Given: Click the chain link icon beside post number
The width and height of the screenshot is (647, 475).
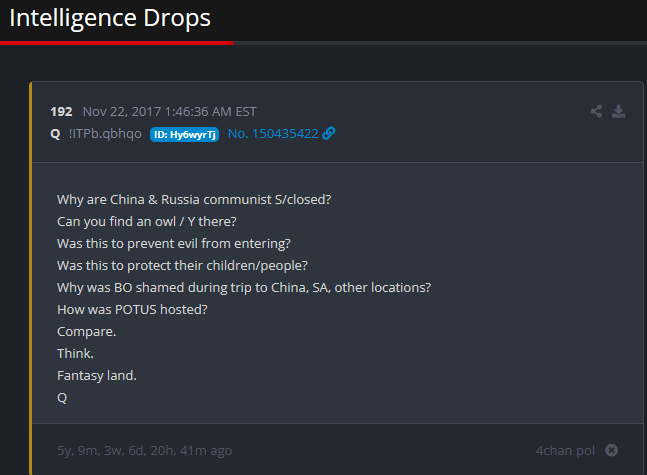Looking at the screenshot, I should pyautogui.click(x=329, y=134).
